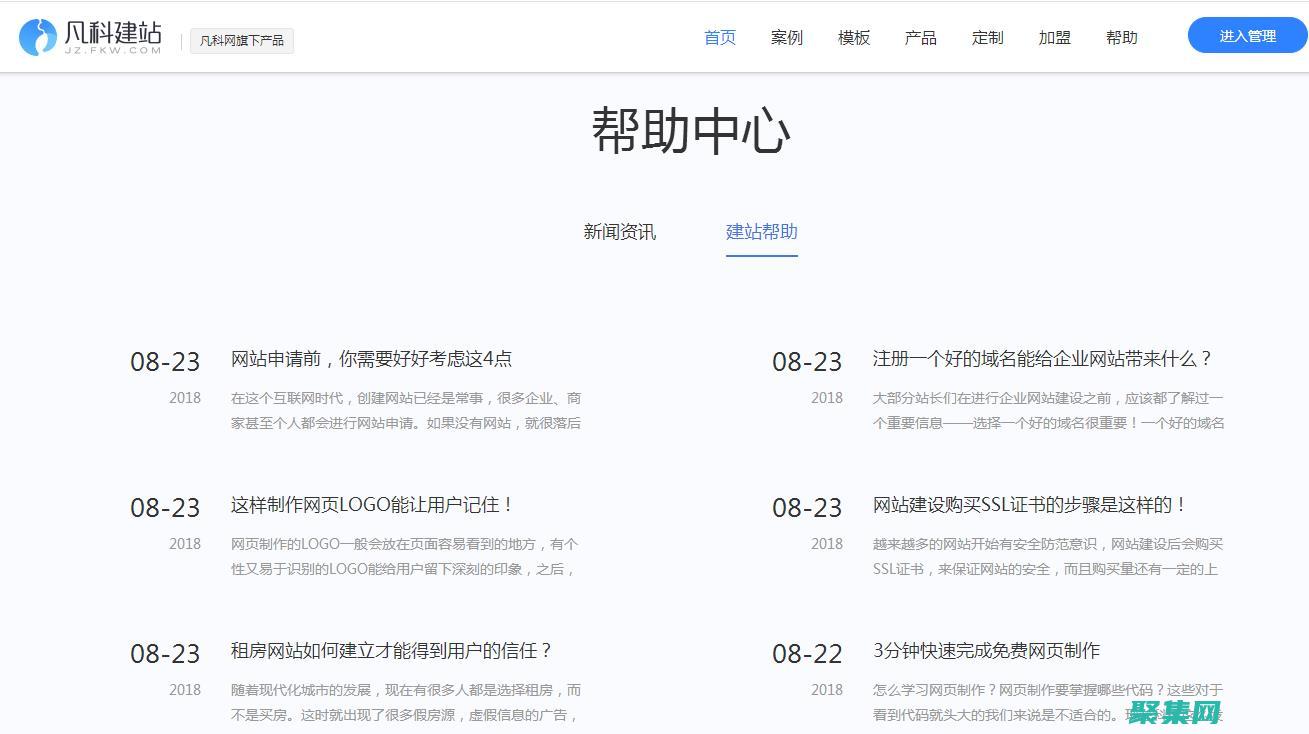Open the 定制 navigation item
Image resolution: width=1309 pixels, height=734 pixels.
point(987,37)
